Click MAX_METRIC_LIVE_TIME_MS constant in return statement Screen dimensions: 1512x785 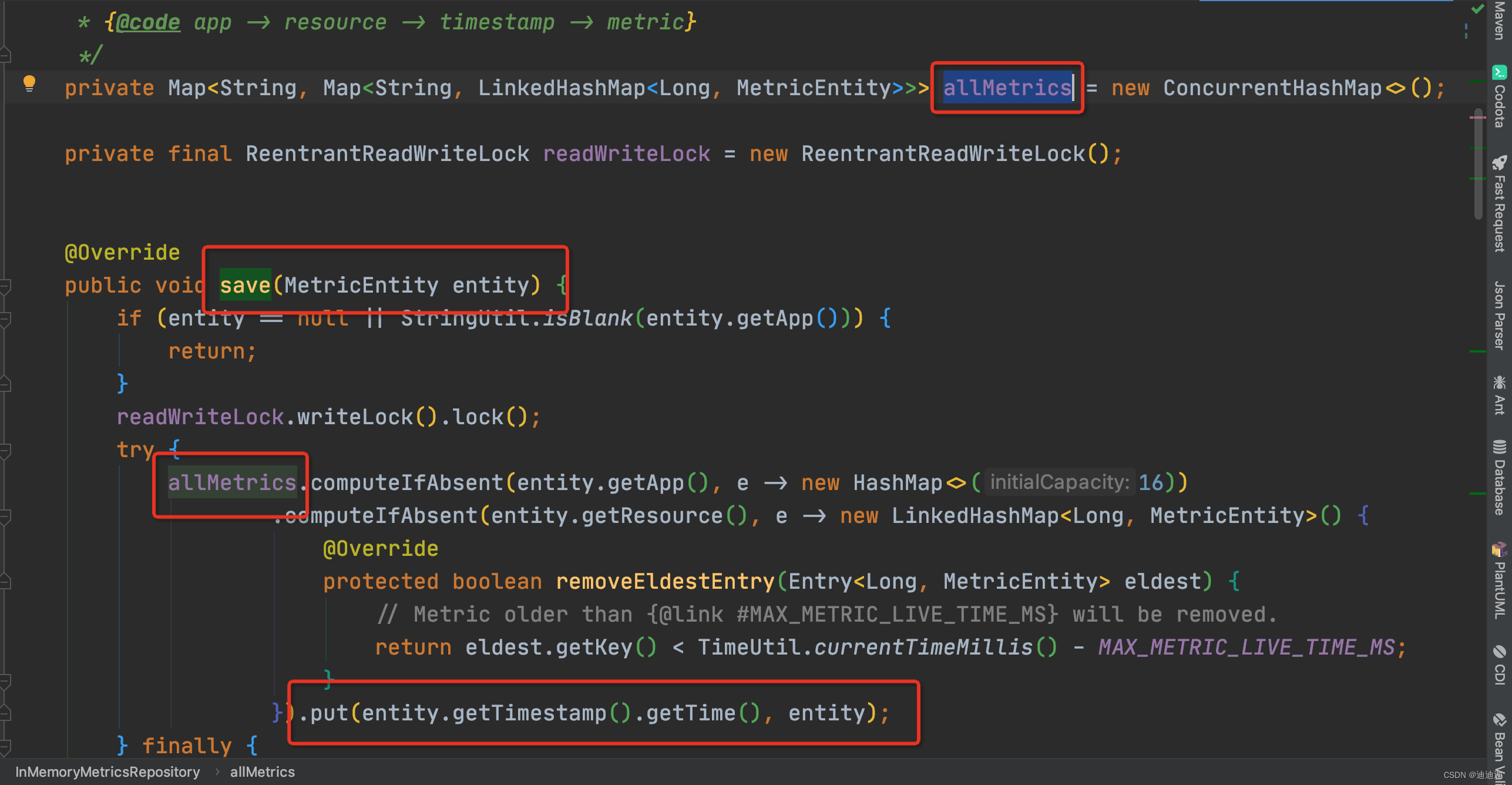tap(1246, 648)
